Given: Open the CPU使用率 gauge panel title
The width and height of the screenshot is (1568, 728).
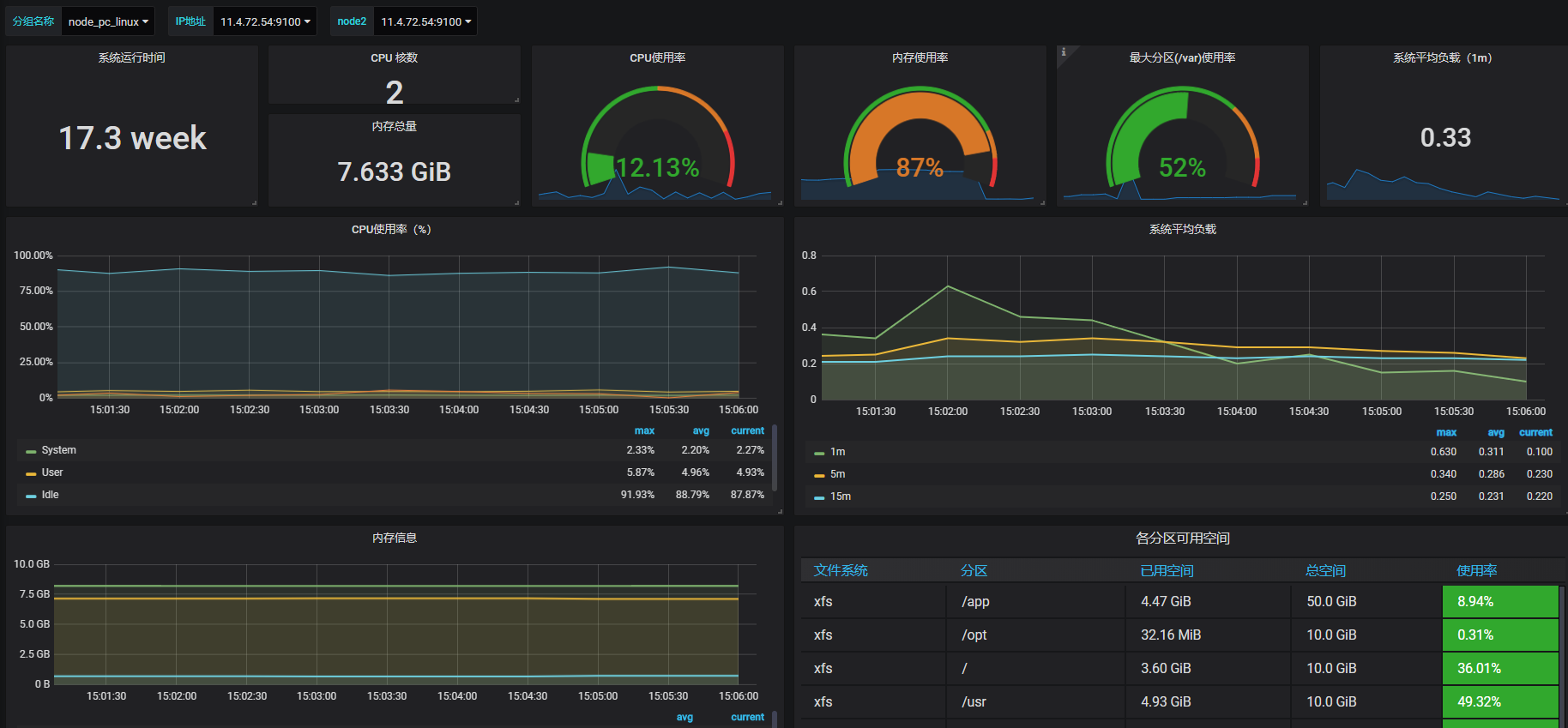Looking at the screenshot, I should (657, 57).
